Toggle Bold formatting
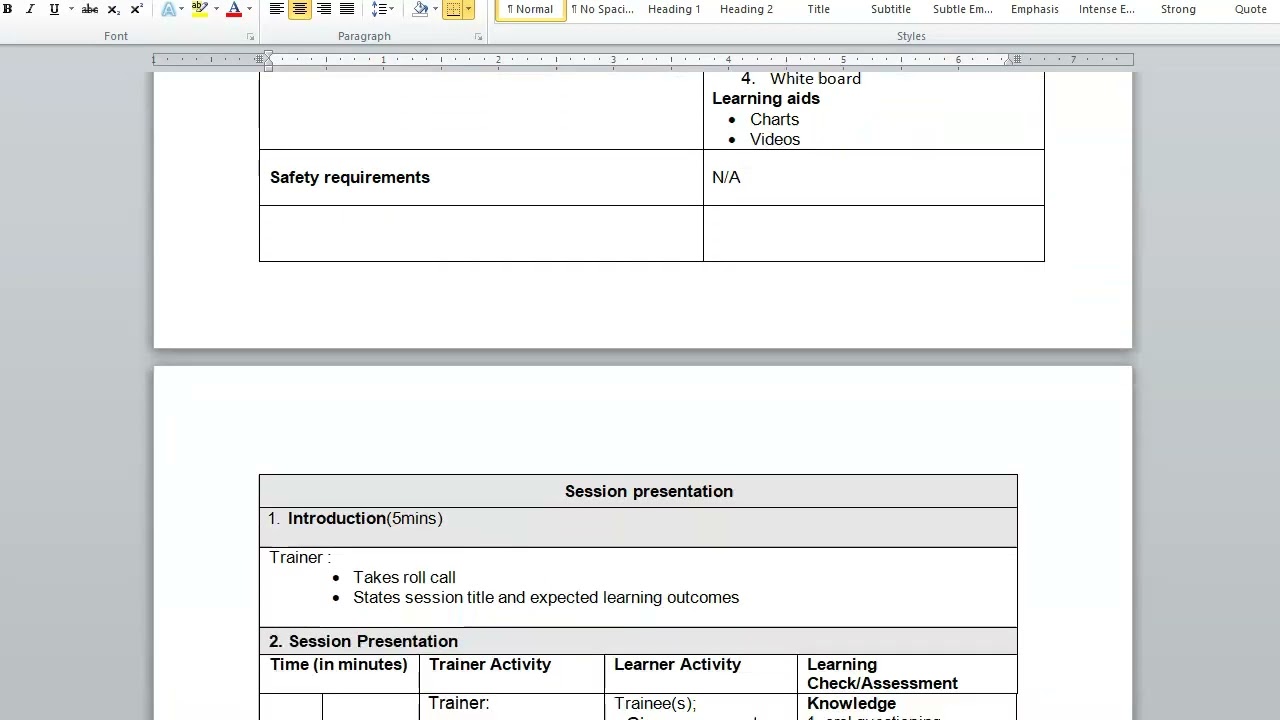Viewport: 1280px width, 720px height. 8,9
